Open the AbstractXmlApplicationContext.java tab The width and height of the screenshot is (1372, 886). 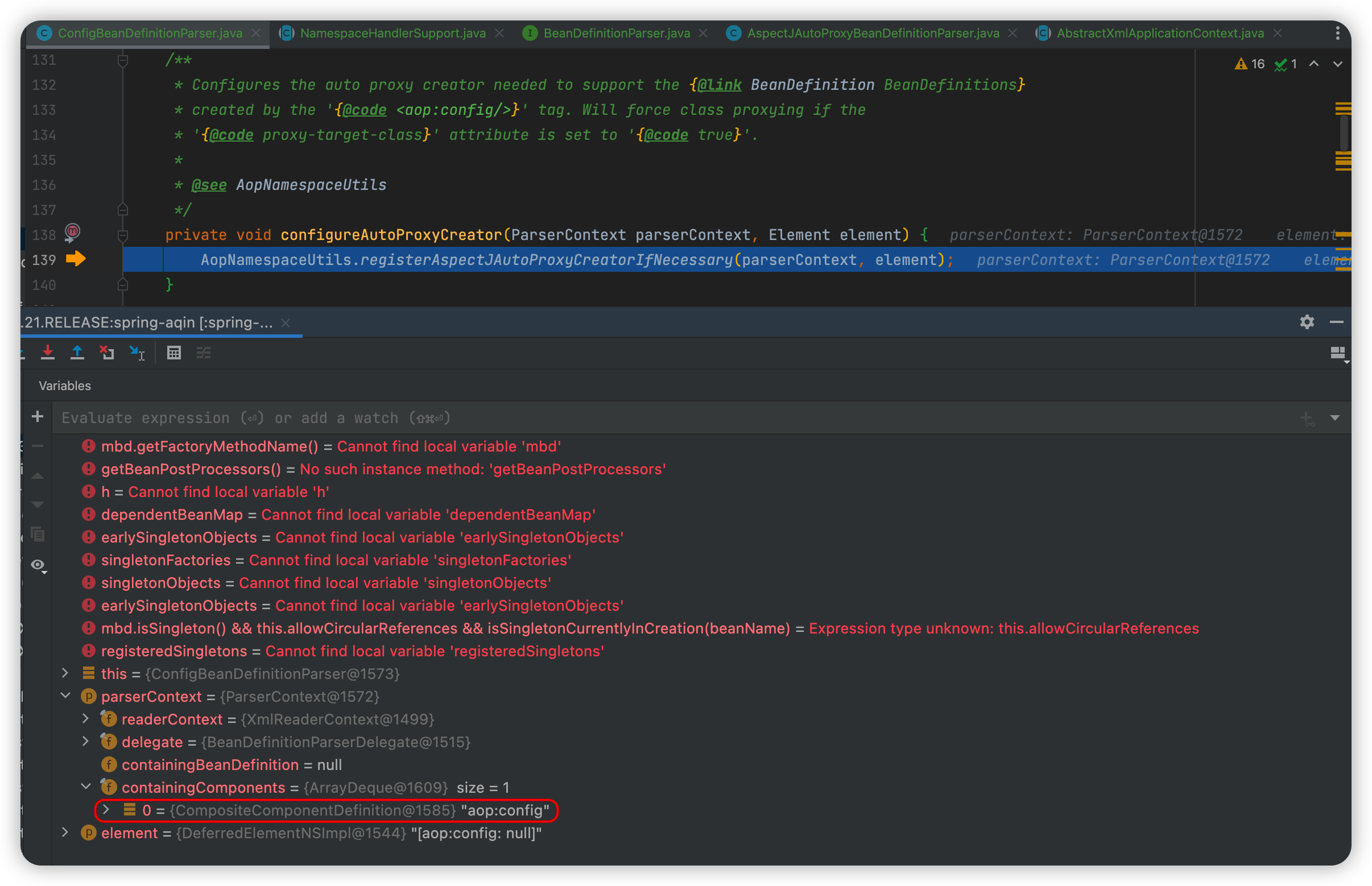tap(1160, 34)
